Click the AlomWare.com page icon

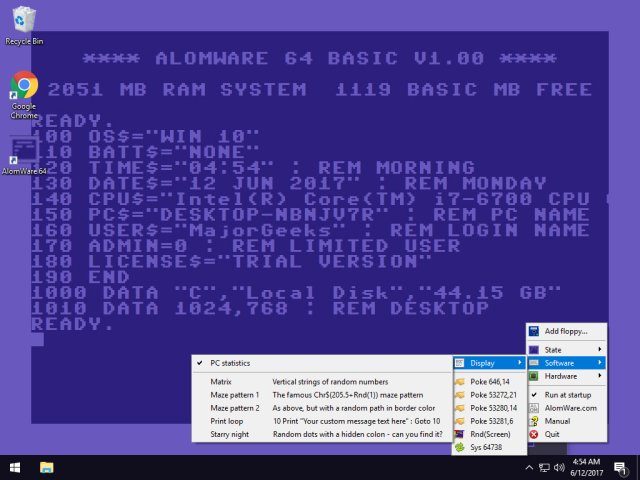pos(533,408)
